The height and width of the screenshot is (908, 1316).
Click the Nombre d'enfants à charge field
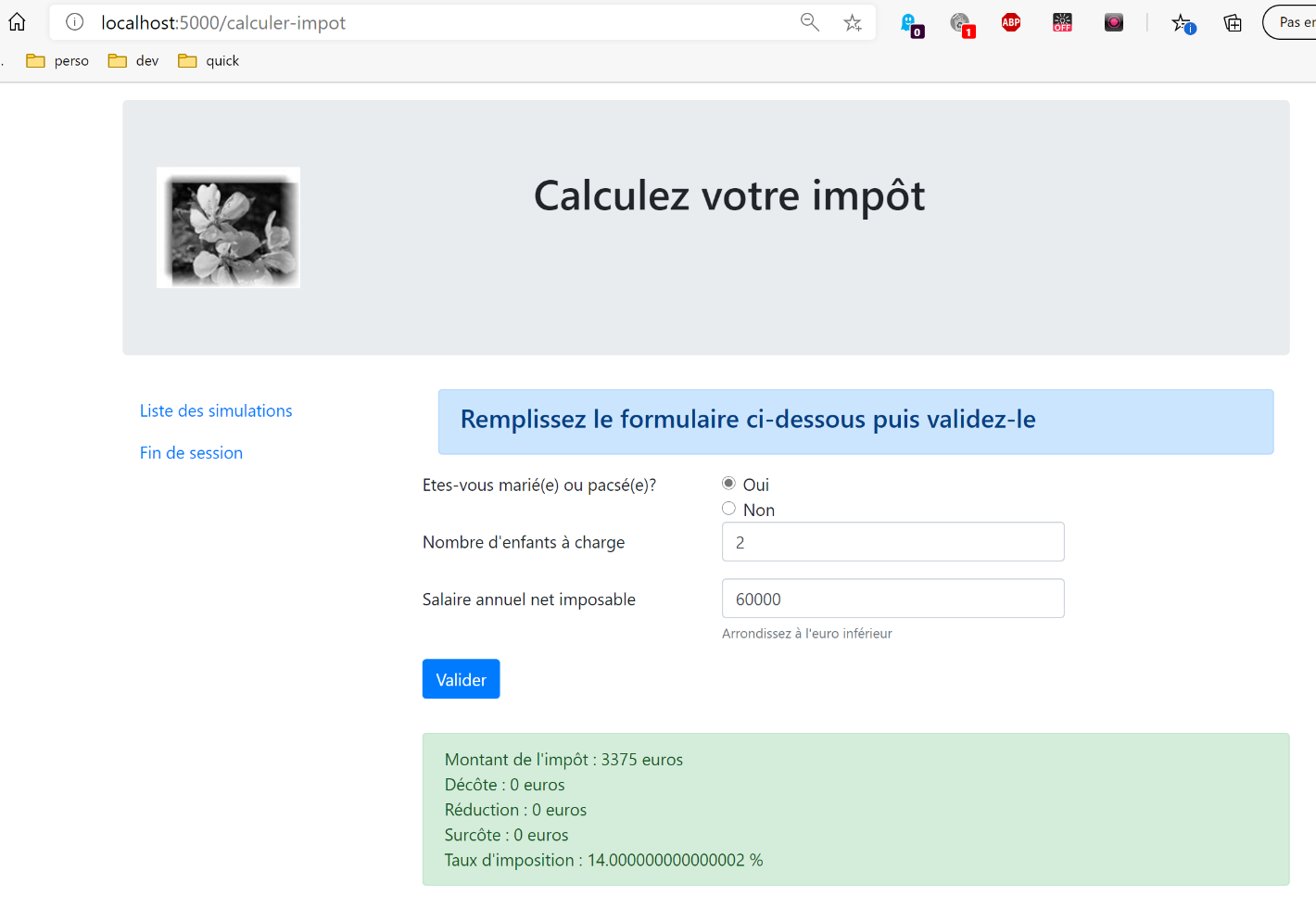coord(892,542)
